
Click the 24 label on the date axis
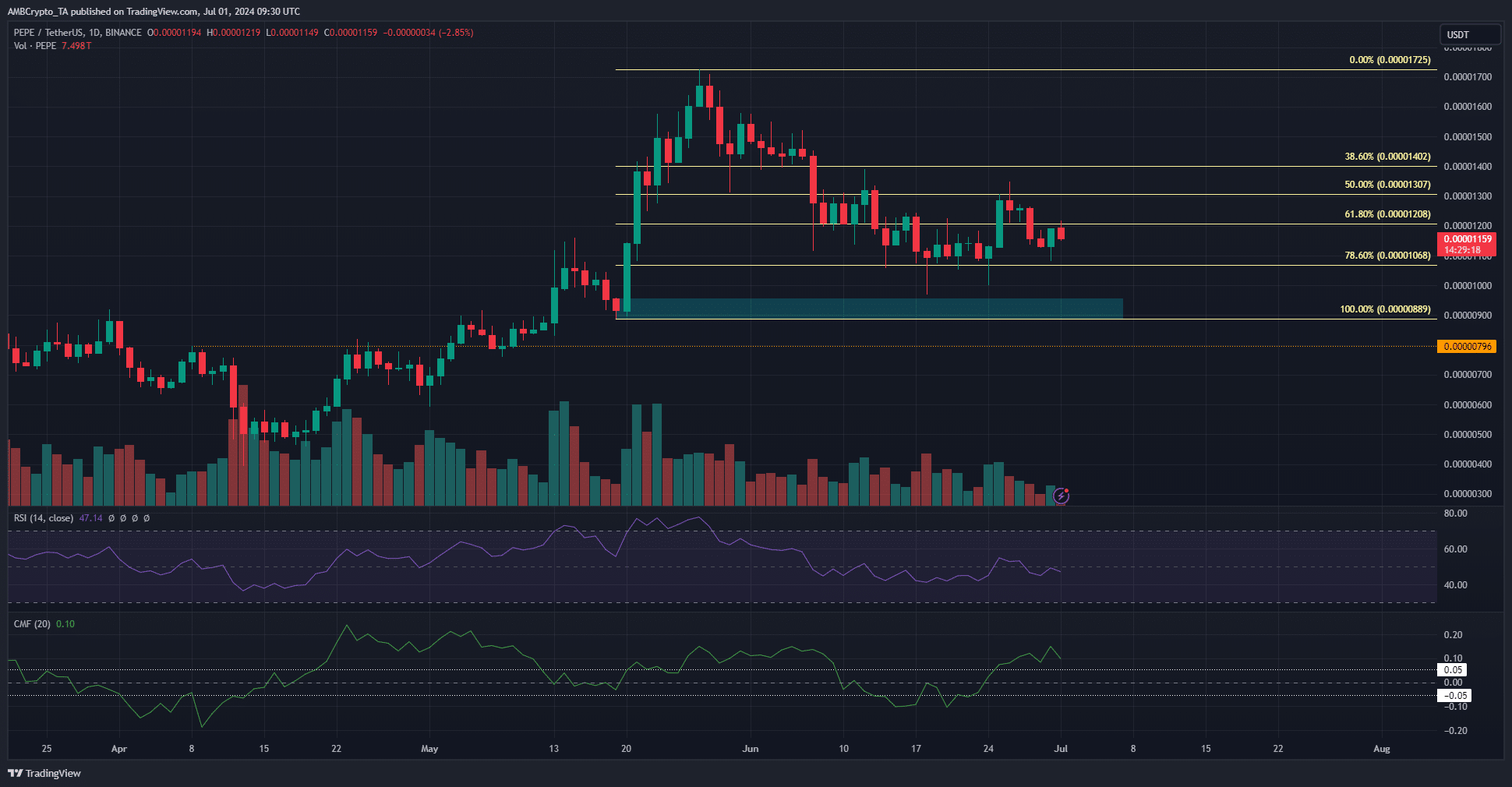click(x=988, y=749)
